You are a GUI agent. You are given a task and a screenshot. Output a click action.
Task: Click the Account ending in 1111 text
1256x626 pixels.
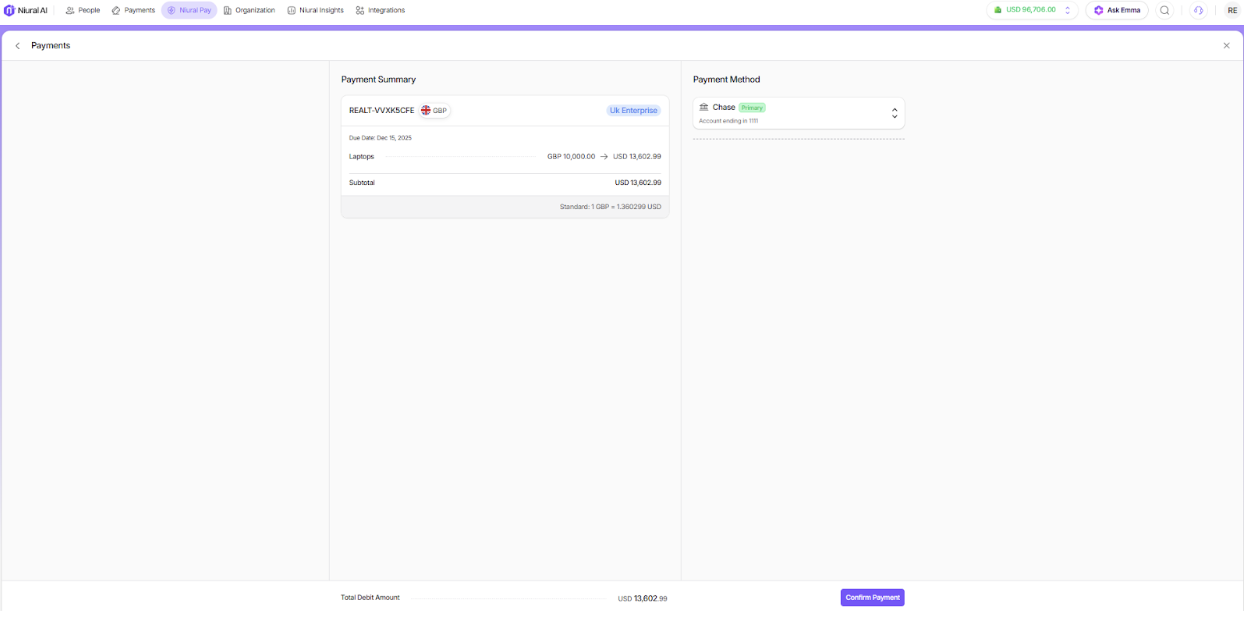[x=728, y=121]
